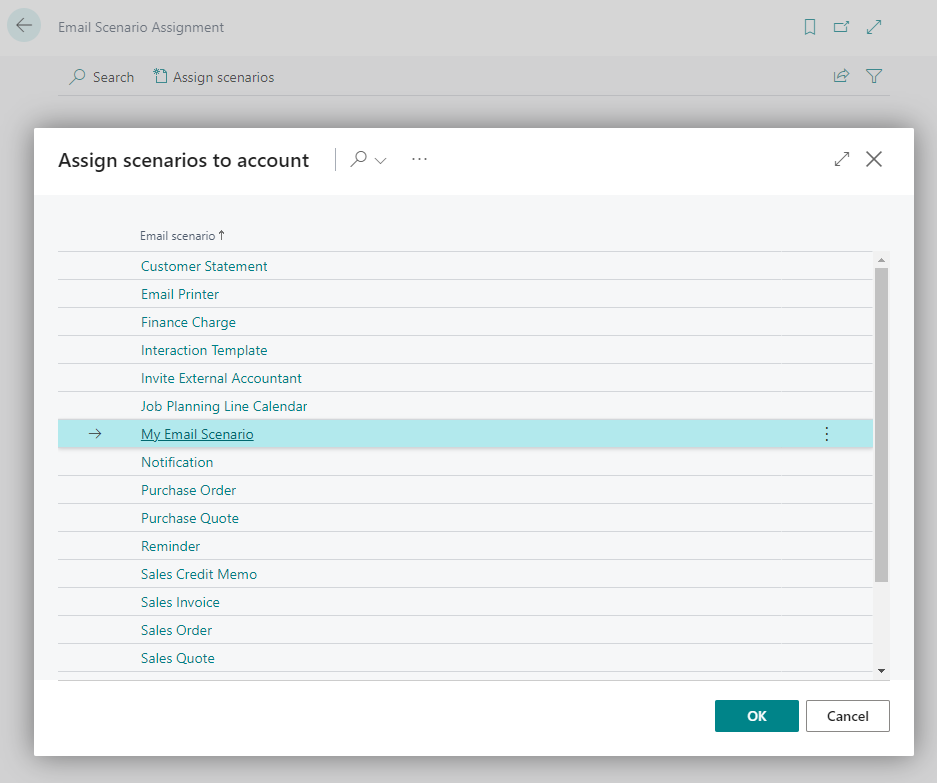937x783 pixels.
Task: Open the filter pane icon
Action: [874, 76]
